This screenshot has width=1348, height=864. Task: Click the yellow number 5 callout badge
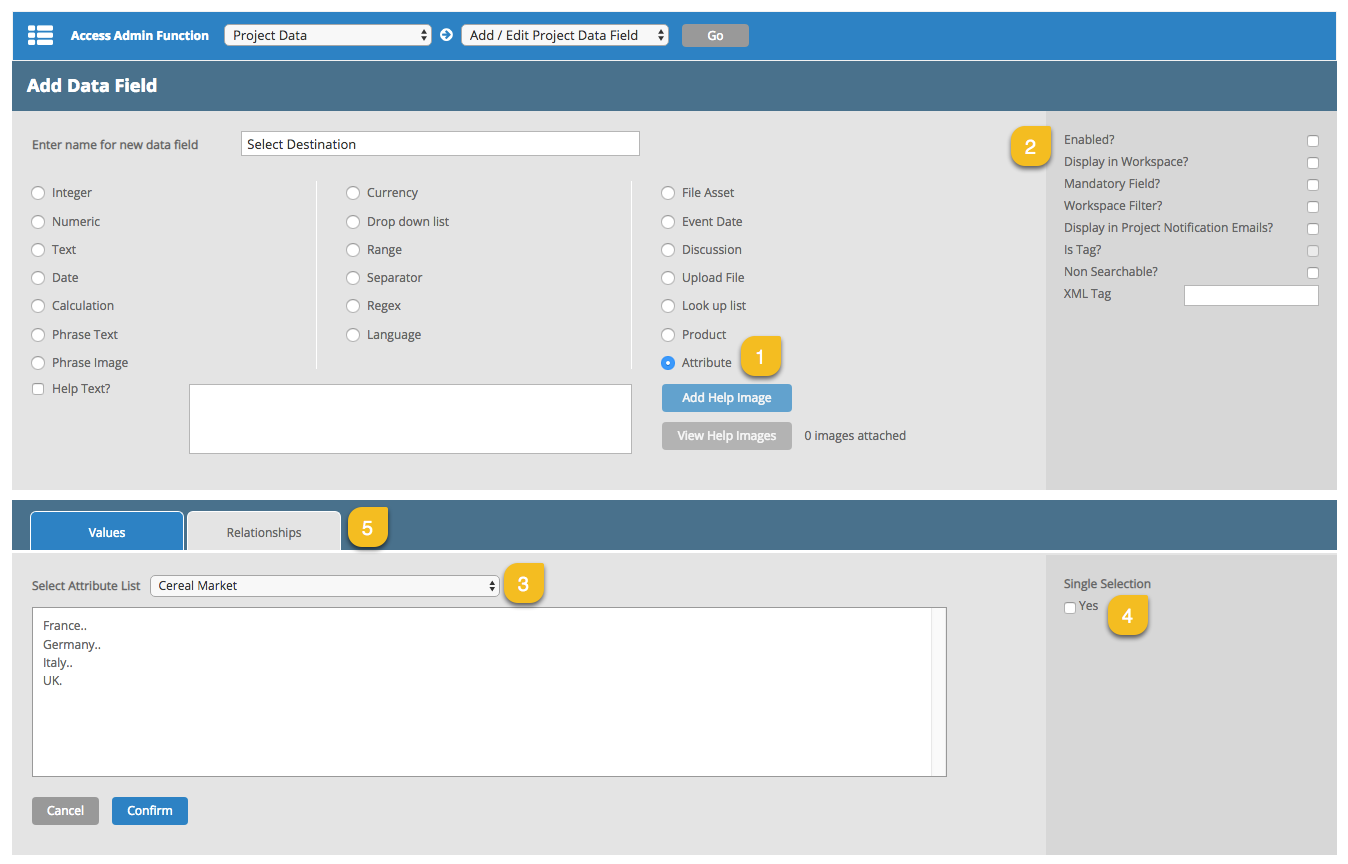tap(367, 529)
